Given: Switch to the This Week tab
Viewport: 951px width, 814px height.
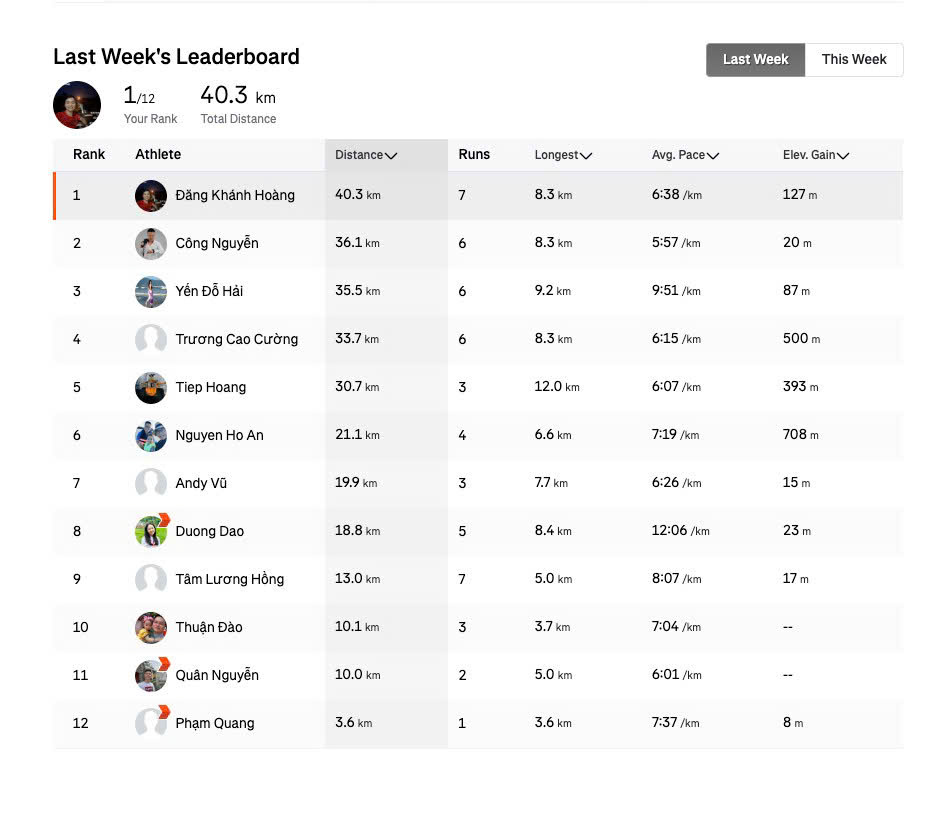Looking at the screenshot, I should coord(854,59).
